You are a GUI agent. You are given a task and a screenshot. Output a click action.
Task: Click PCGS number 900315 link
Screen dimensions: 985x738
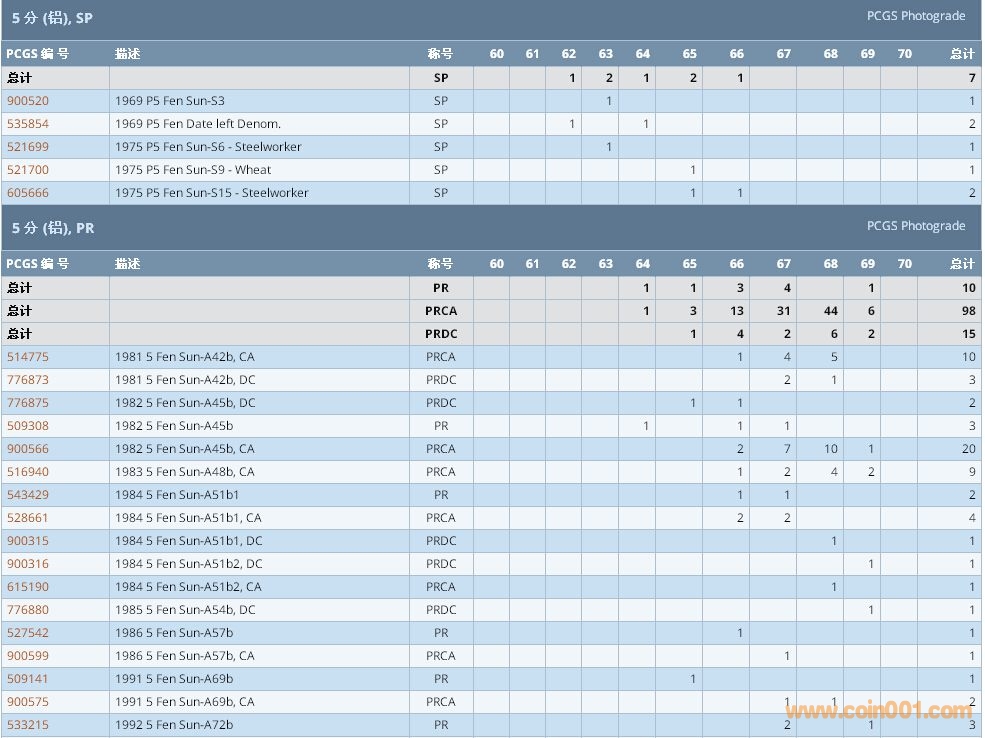tap(28, 541)
